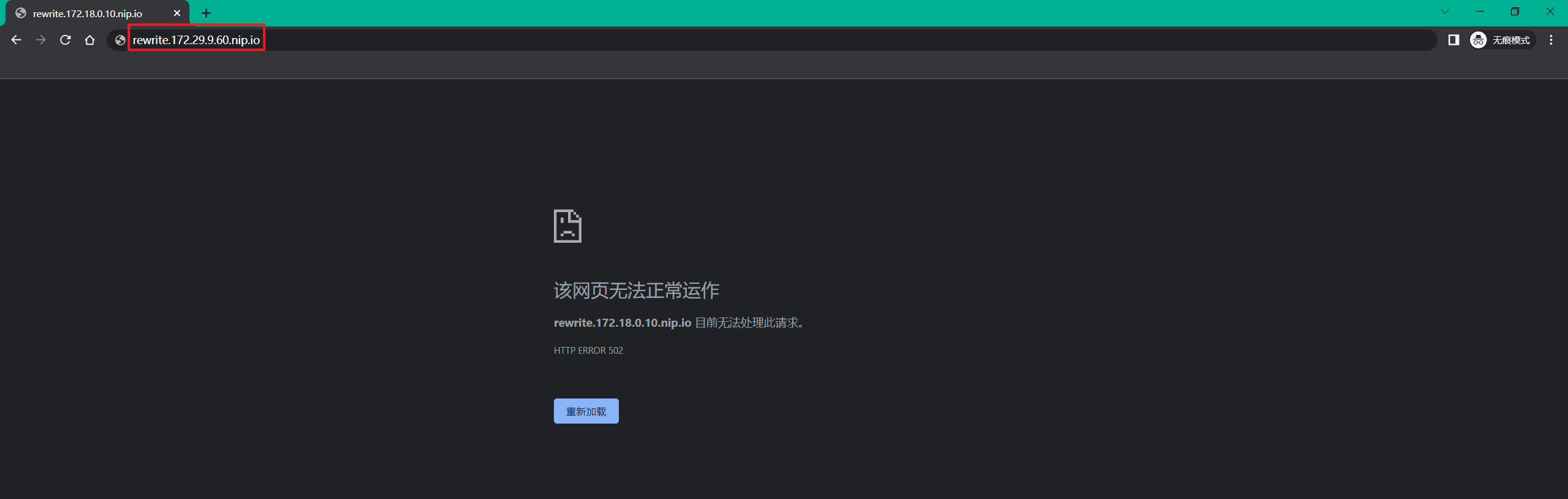The width and height of the screenshot is (1568, 499).
Task: Close the browser window
Action: tap(1550, 12)
